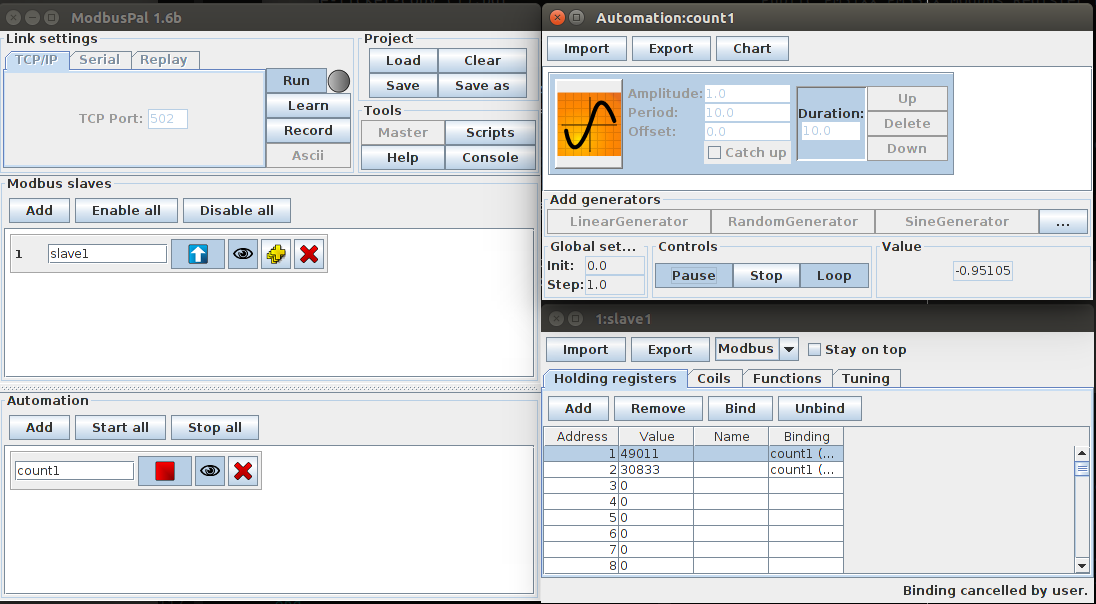This screenshot has width=1096, height=604.
Task: Click the Stop control button
Action: point(766,275)
